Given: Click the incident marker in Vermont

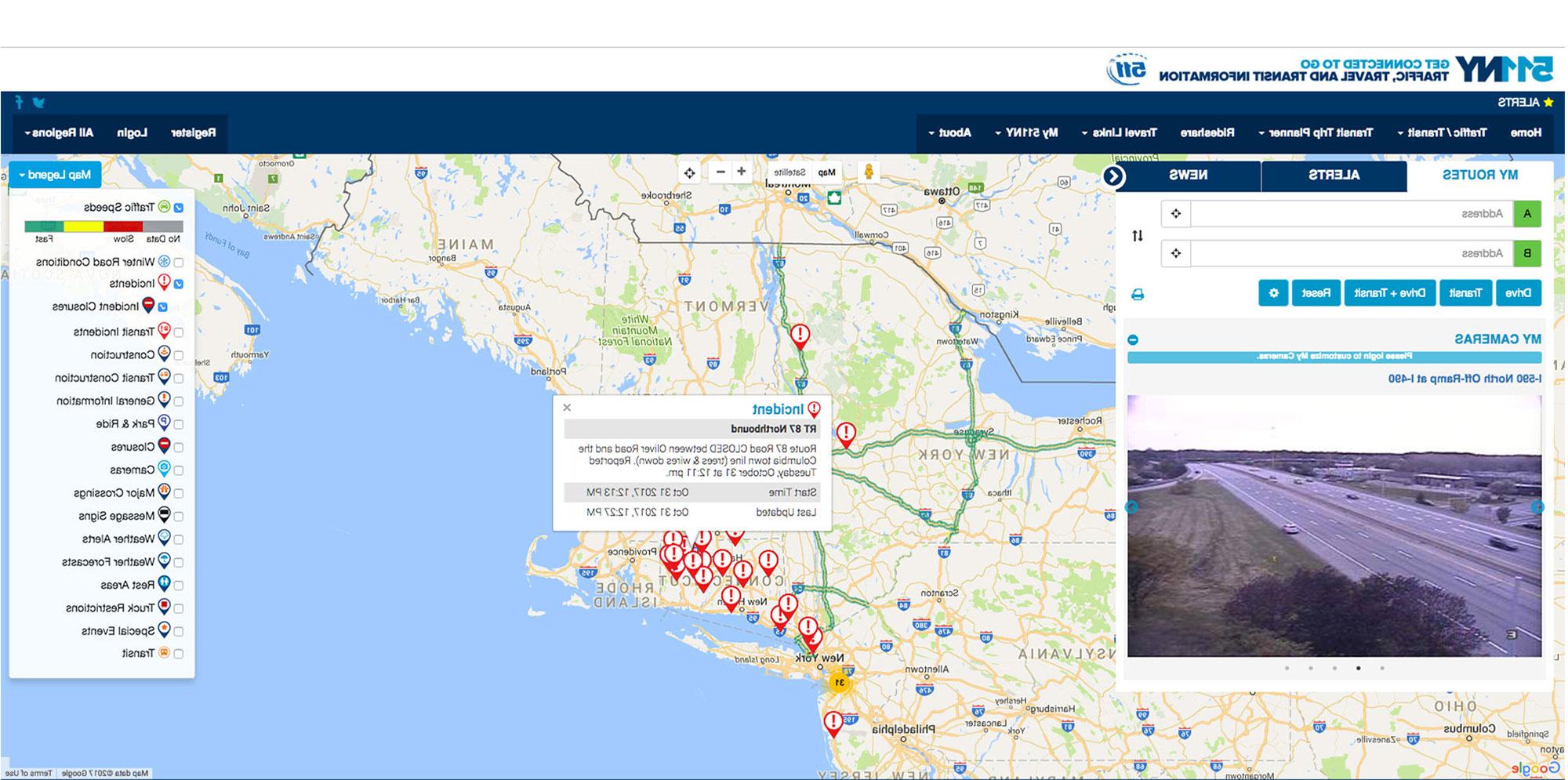Looking at the screenshot, I should (800, 336).
